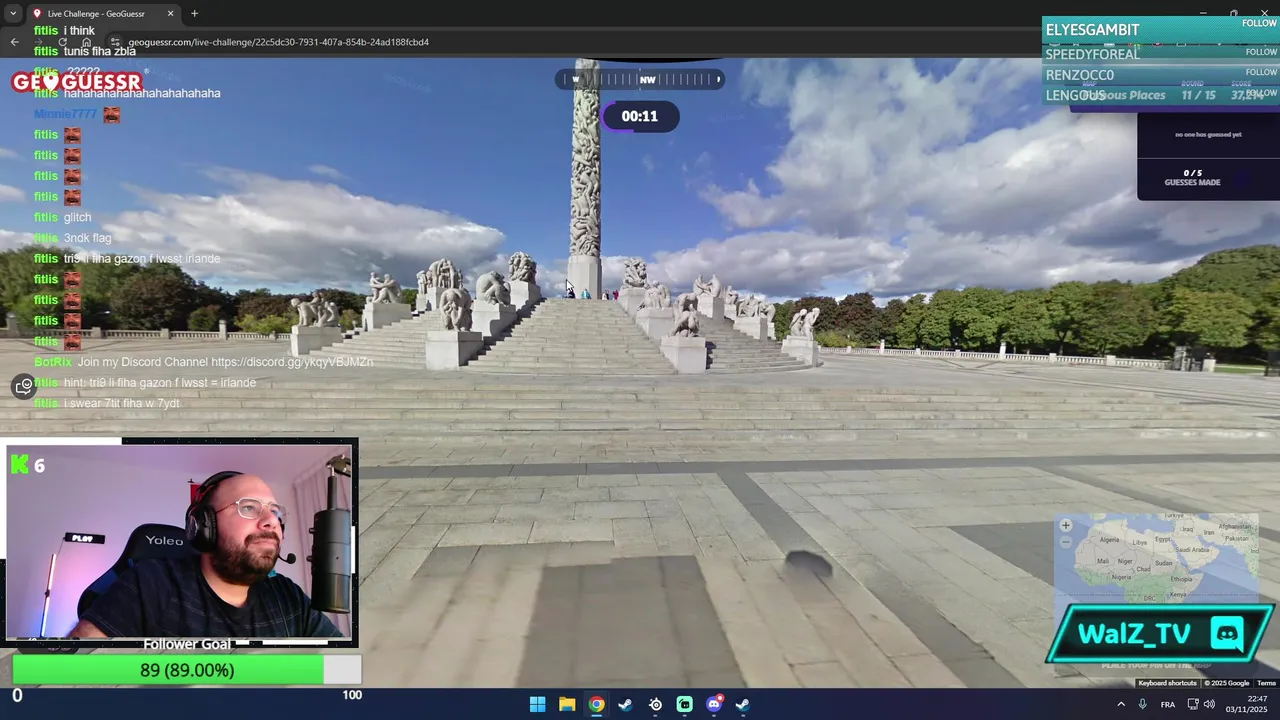Click the WalZ_TV banner text
Viewport: 1280px width, 720px height.
pyautogui.click(x=1134, y=634)
